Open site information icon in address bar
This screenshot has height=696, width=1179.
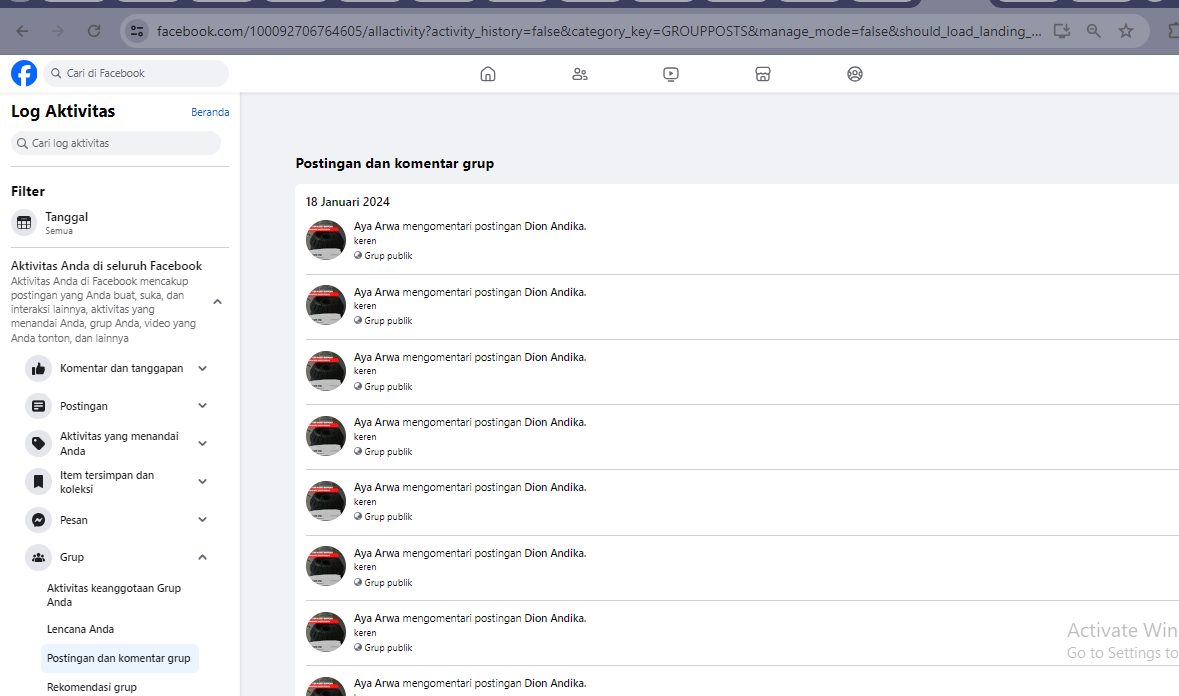(x=137, y=31)
